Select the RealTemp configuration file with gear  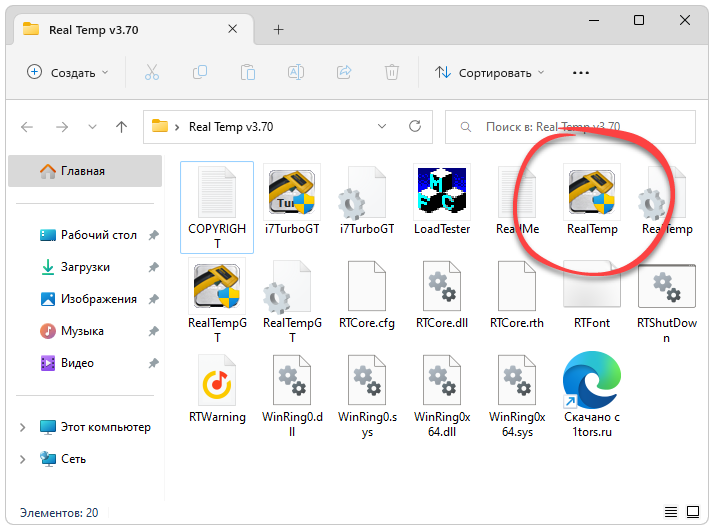pos(667,200)
